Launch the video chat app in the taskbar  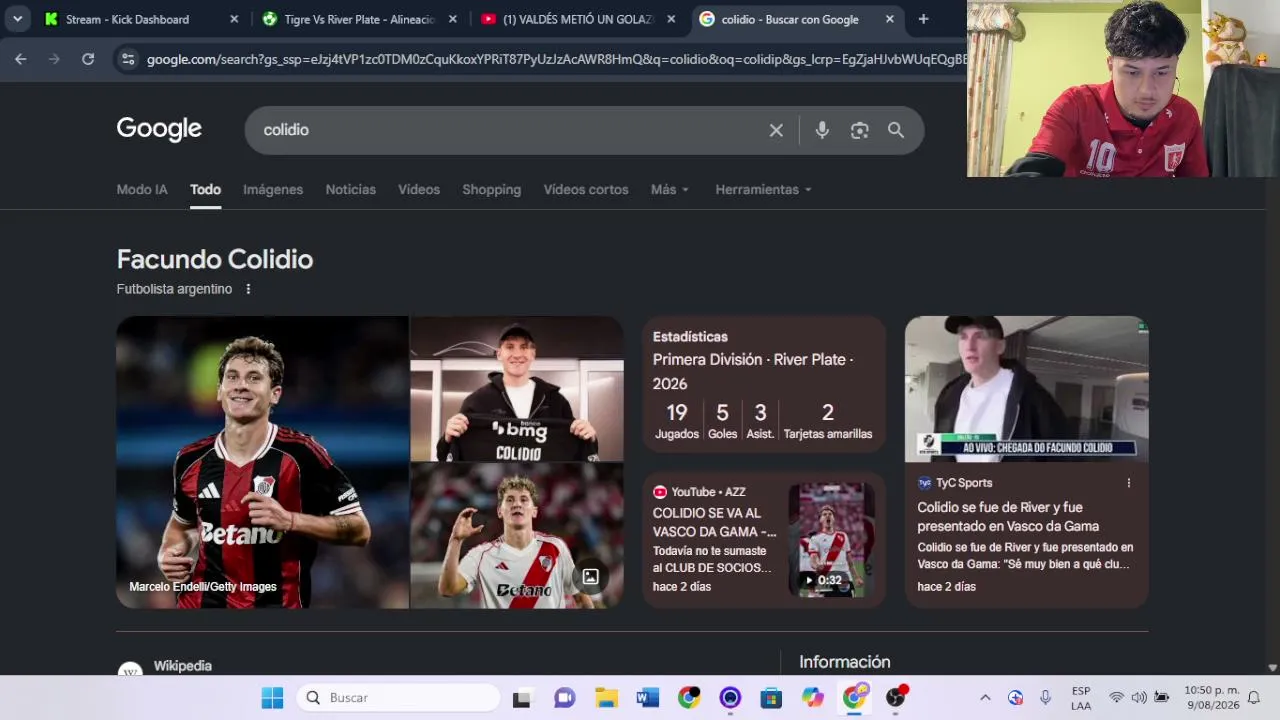tap(564, 698)
